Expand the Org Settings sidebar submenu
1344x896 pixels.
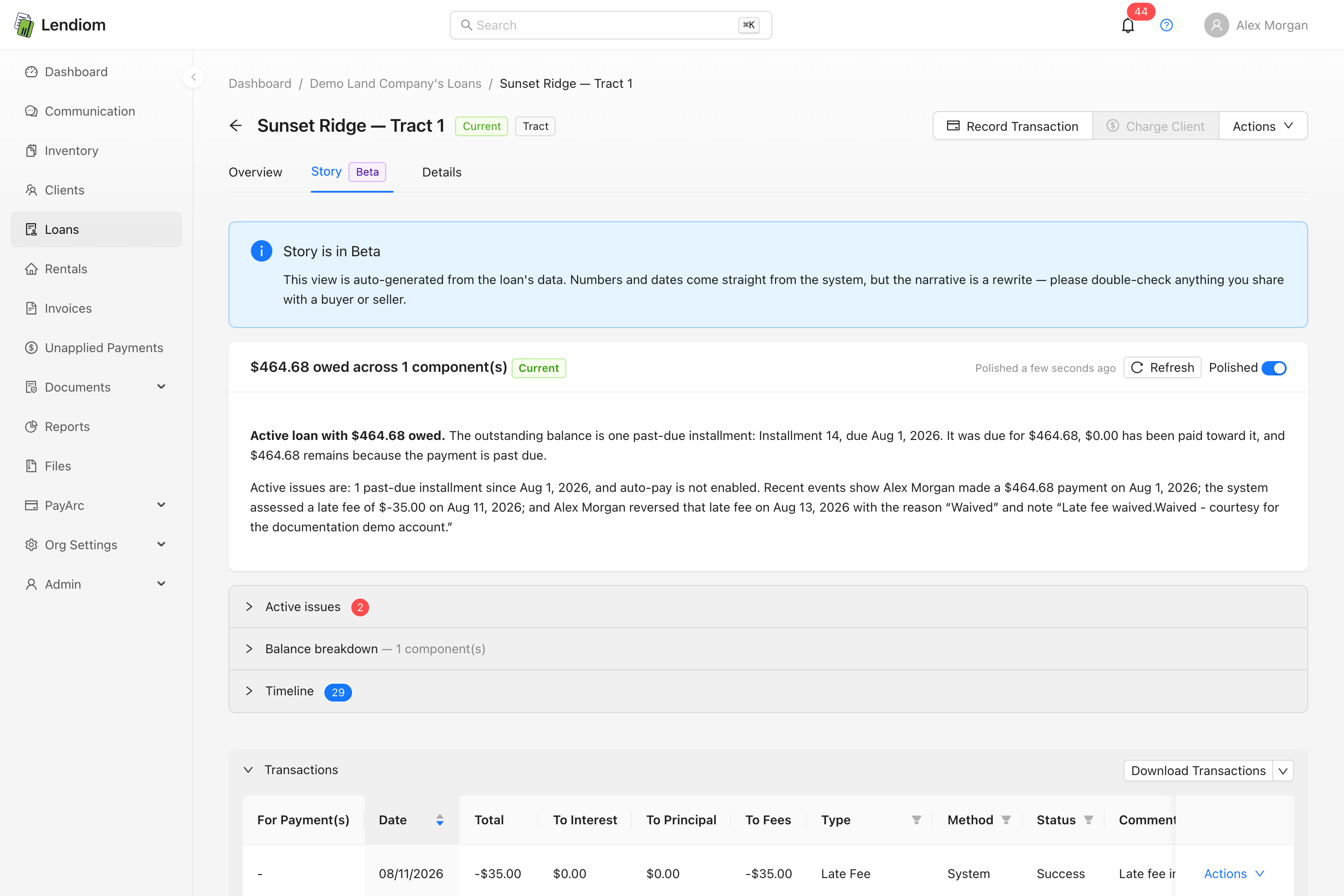[x=162, y=545]
